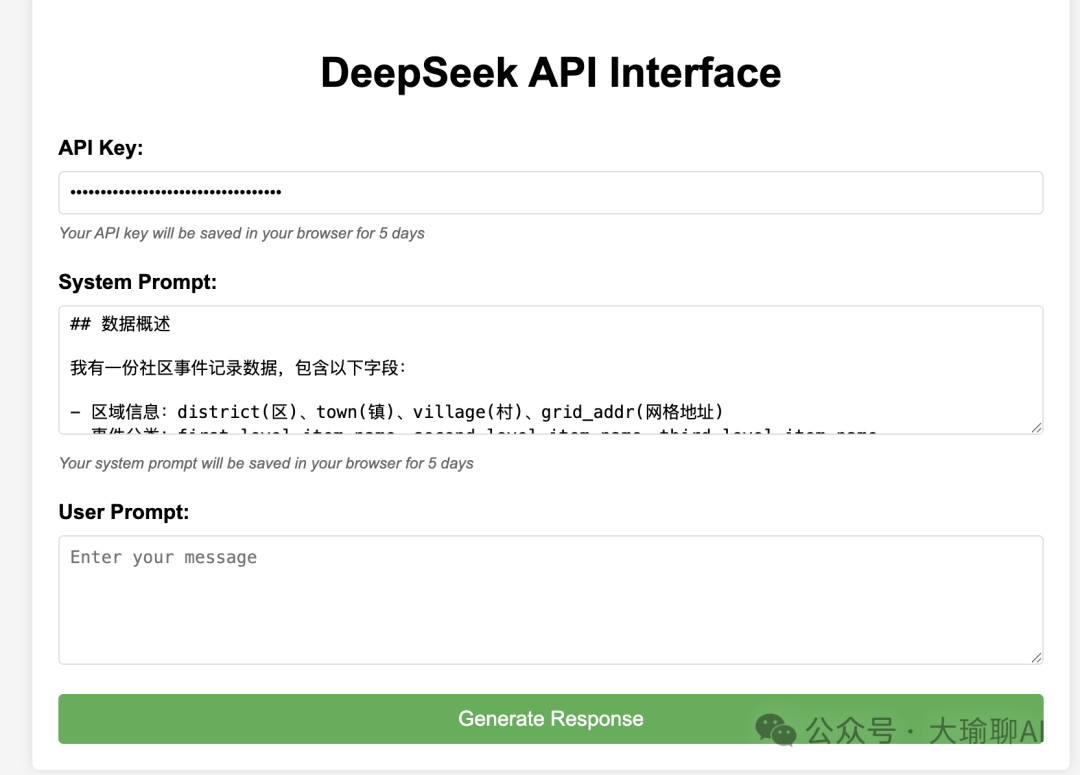The image size is (1080, 775).
Task: Click the '## 数据概述' line in System Prompt
Action: [120, 324]
